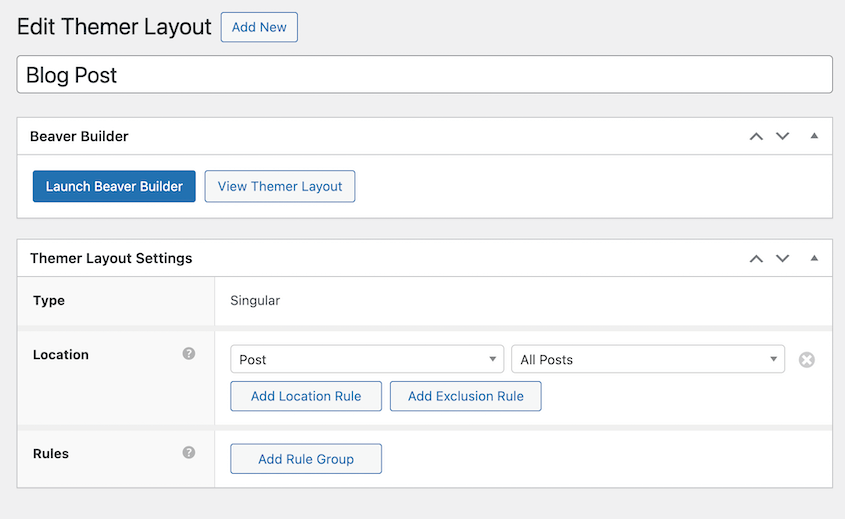This screenshot has height=519, width=845.
Task: Collapse Themer Layout Settings panel
Action: pyautogui.click(x=814, y=258)
